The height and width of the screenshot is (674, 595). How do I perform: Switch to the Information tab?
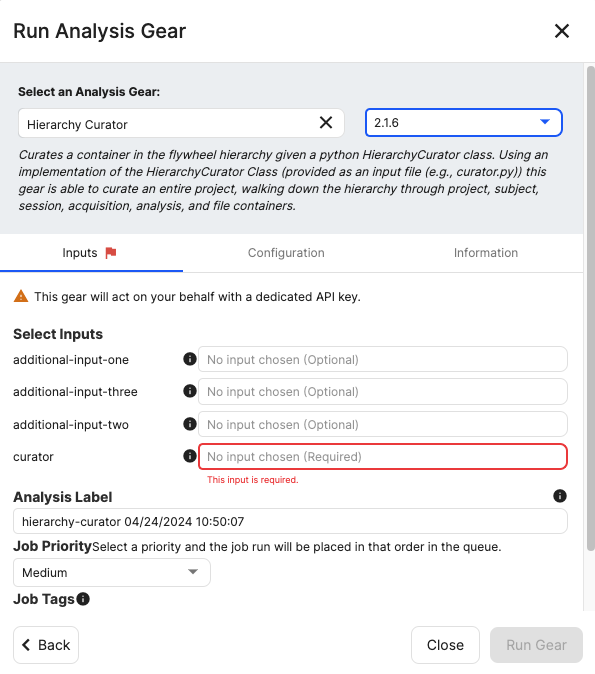[486, 253]
